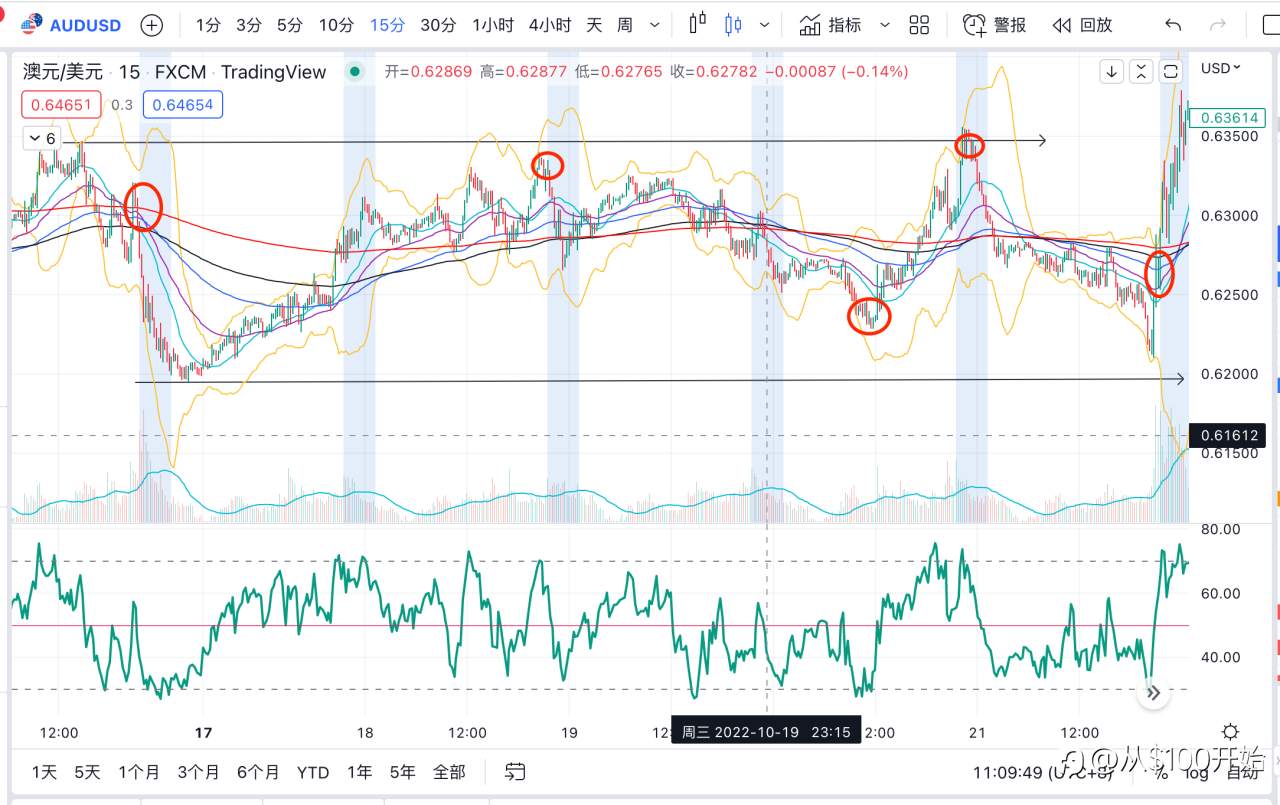The image size is (1280, 805).
Task: Set date range to 全部
Action: [x=449, y=772]
